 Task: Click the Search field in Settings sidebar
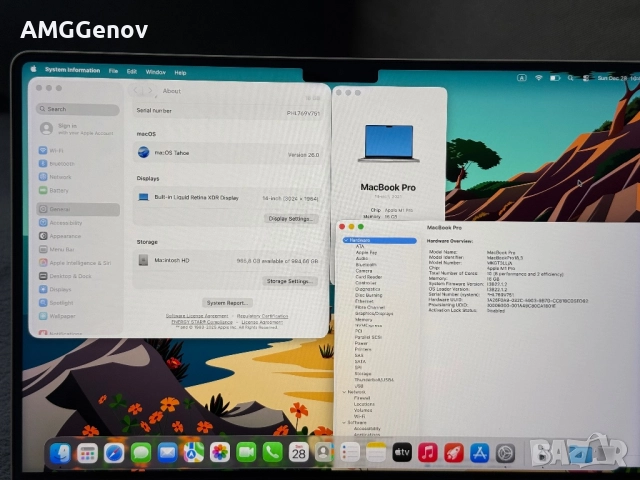(78, 109)
